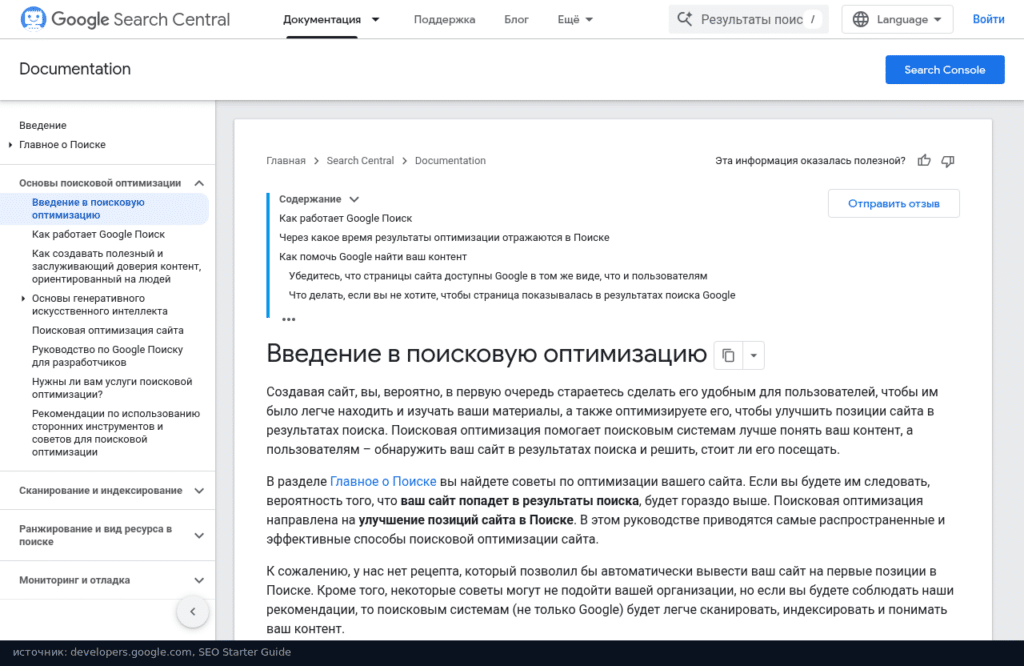This screenshot has width=1024, height=666.
Task: Collapse Основы поисковой оптимизации section
Action: tap(199, 183)
